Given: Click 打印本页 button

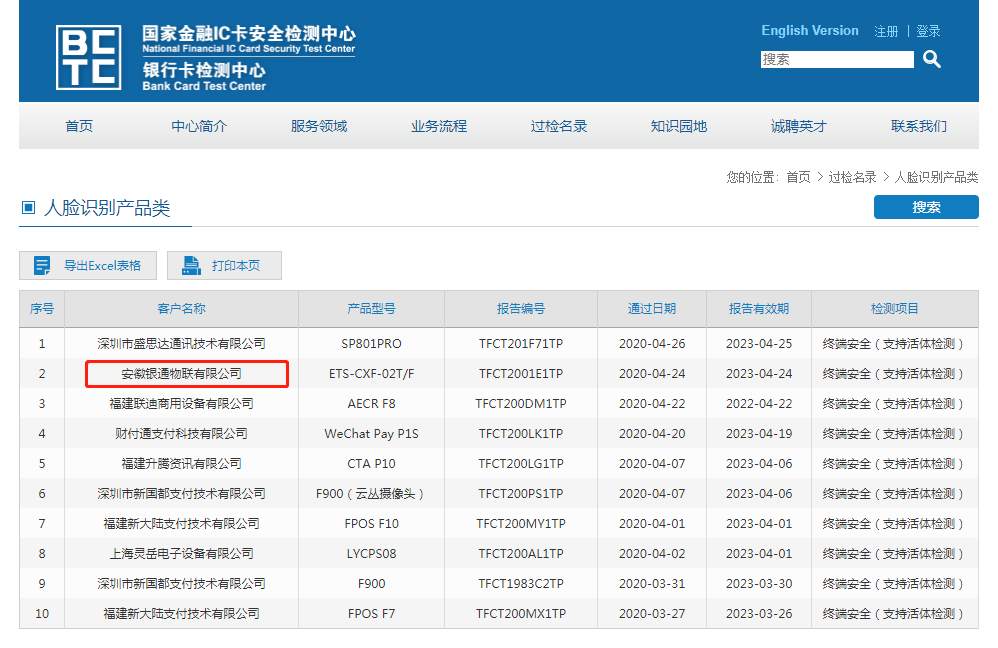Looking at the screenshot, I should coord(224,265).
